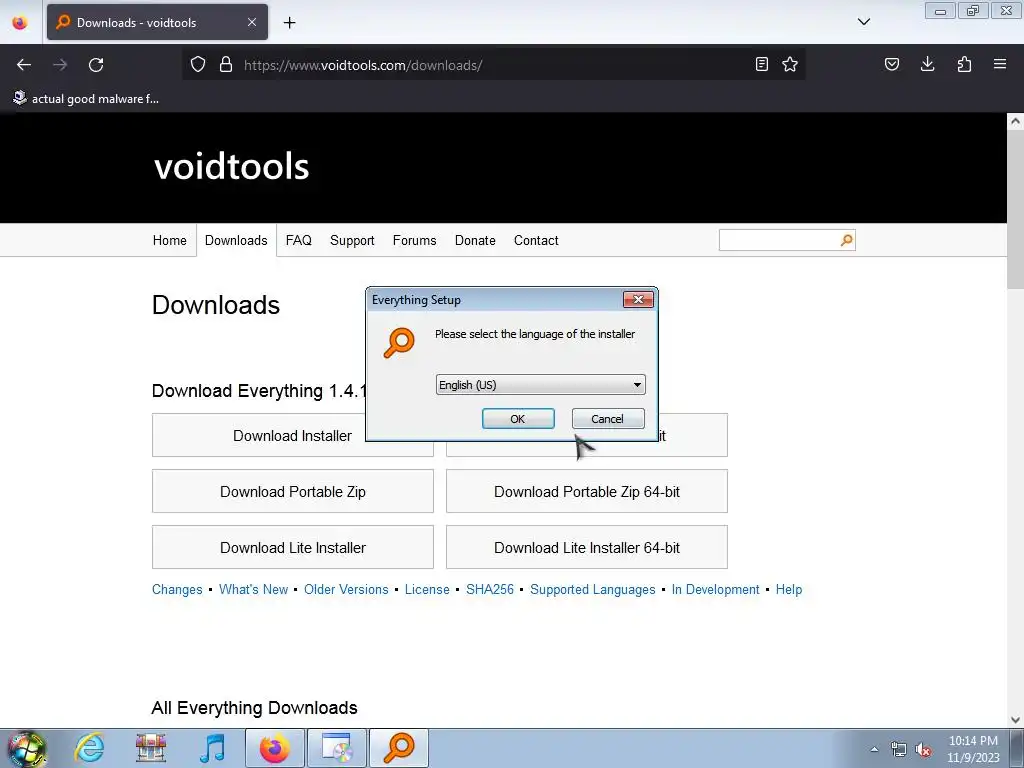Click the Firefox back arrow
This screenshot has height=768, width=1024.
click(24, 65)
